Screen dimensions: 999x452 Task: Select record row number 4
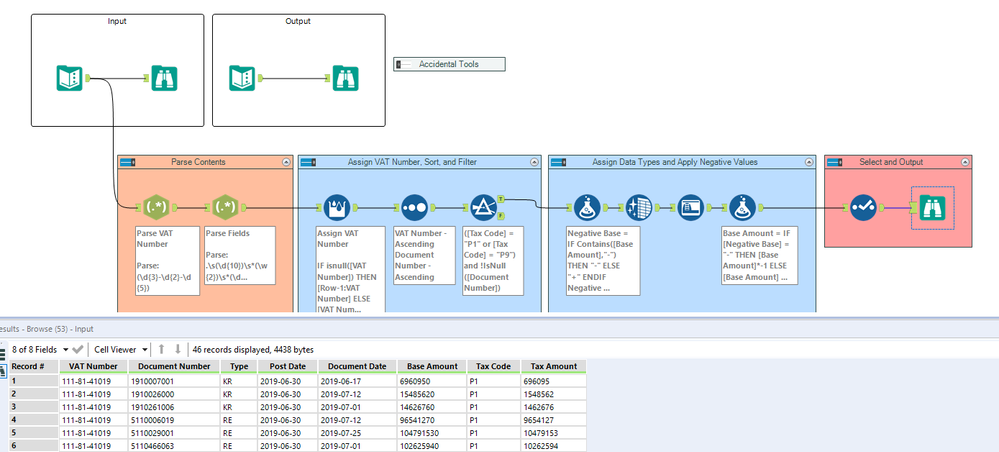(x=34, y=421)
